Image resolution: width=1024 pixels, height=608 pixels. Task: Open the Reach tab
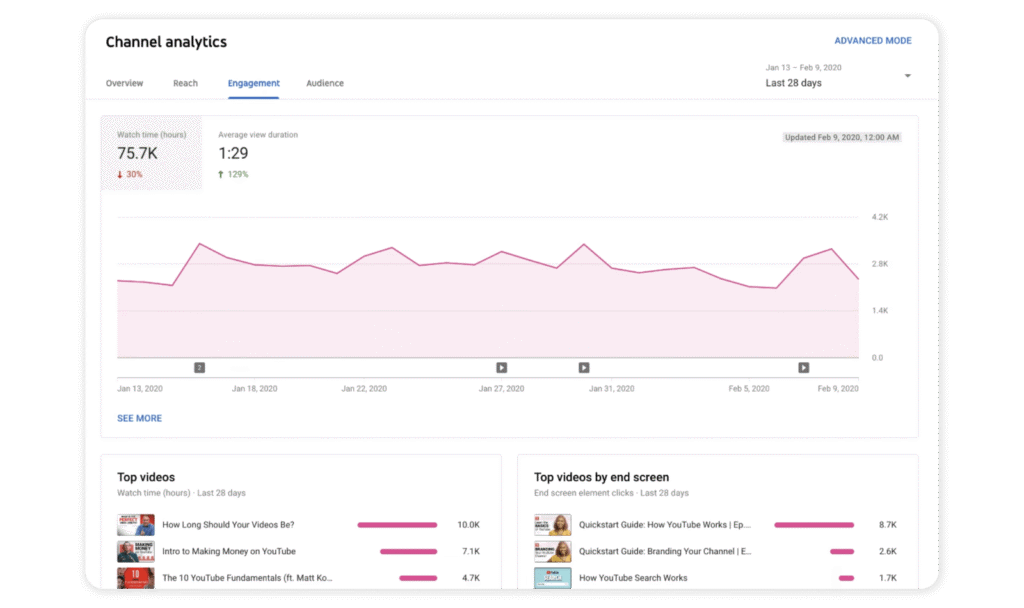point(185,83)
